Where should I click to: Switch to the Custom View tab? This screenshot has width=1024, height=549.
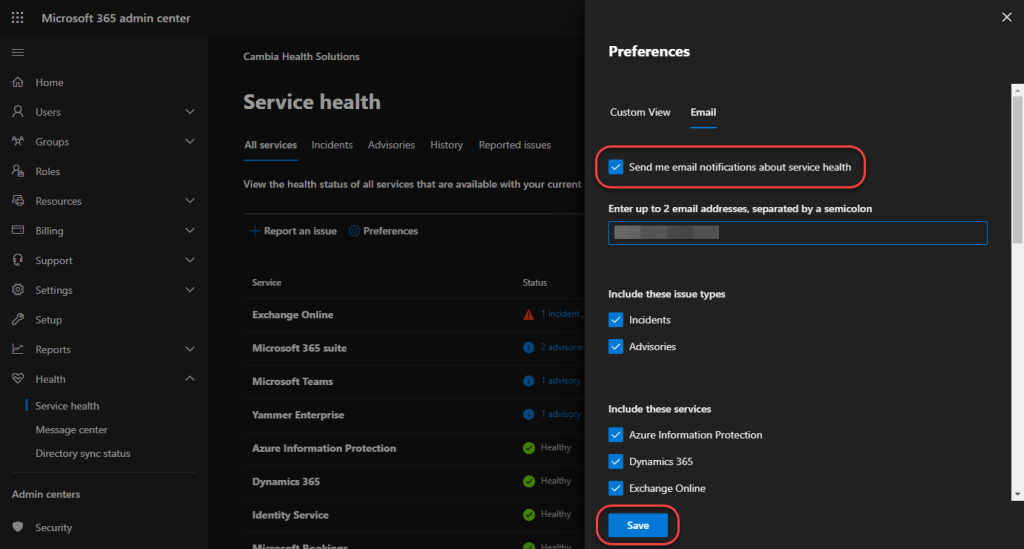[x=640, y=112]
